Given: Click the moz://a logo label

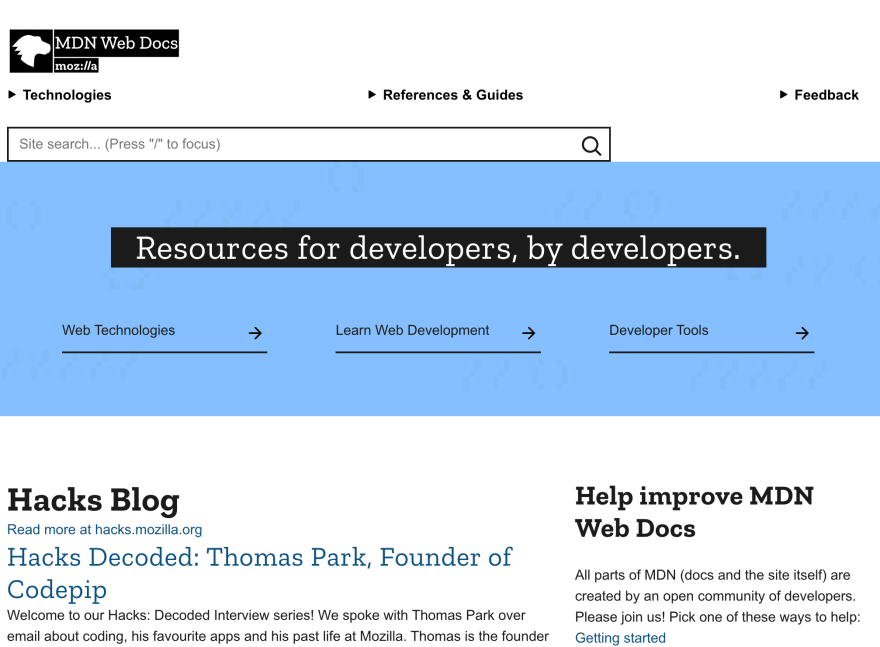Looking at the screenshot, I should [x=76, y=66].
